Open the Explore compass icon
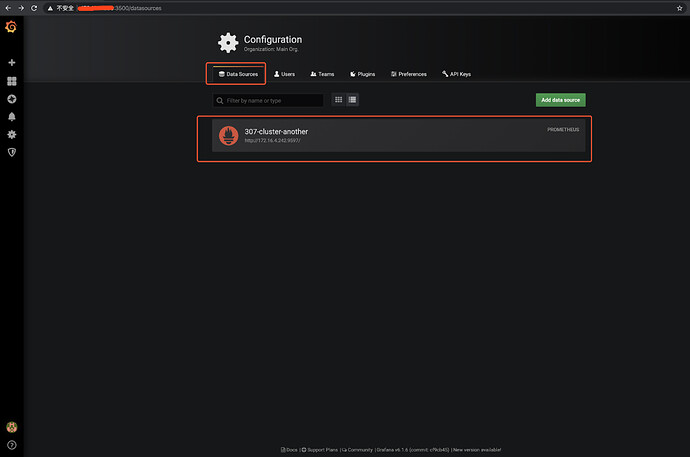This screenshot has width=690, height=457. [x=12, y=99]
